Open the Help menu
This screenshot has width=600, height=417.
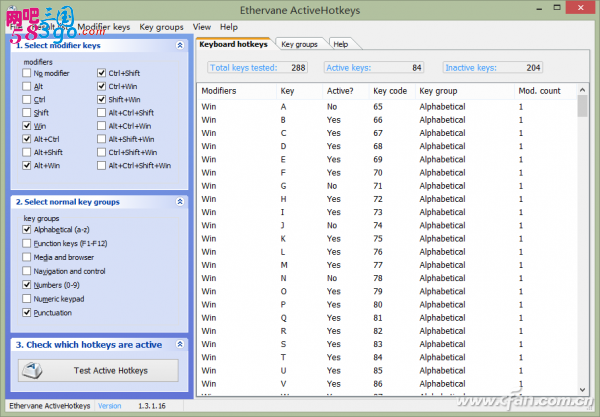tap(229, 27)
